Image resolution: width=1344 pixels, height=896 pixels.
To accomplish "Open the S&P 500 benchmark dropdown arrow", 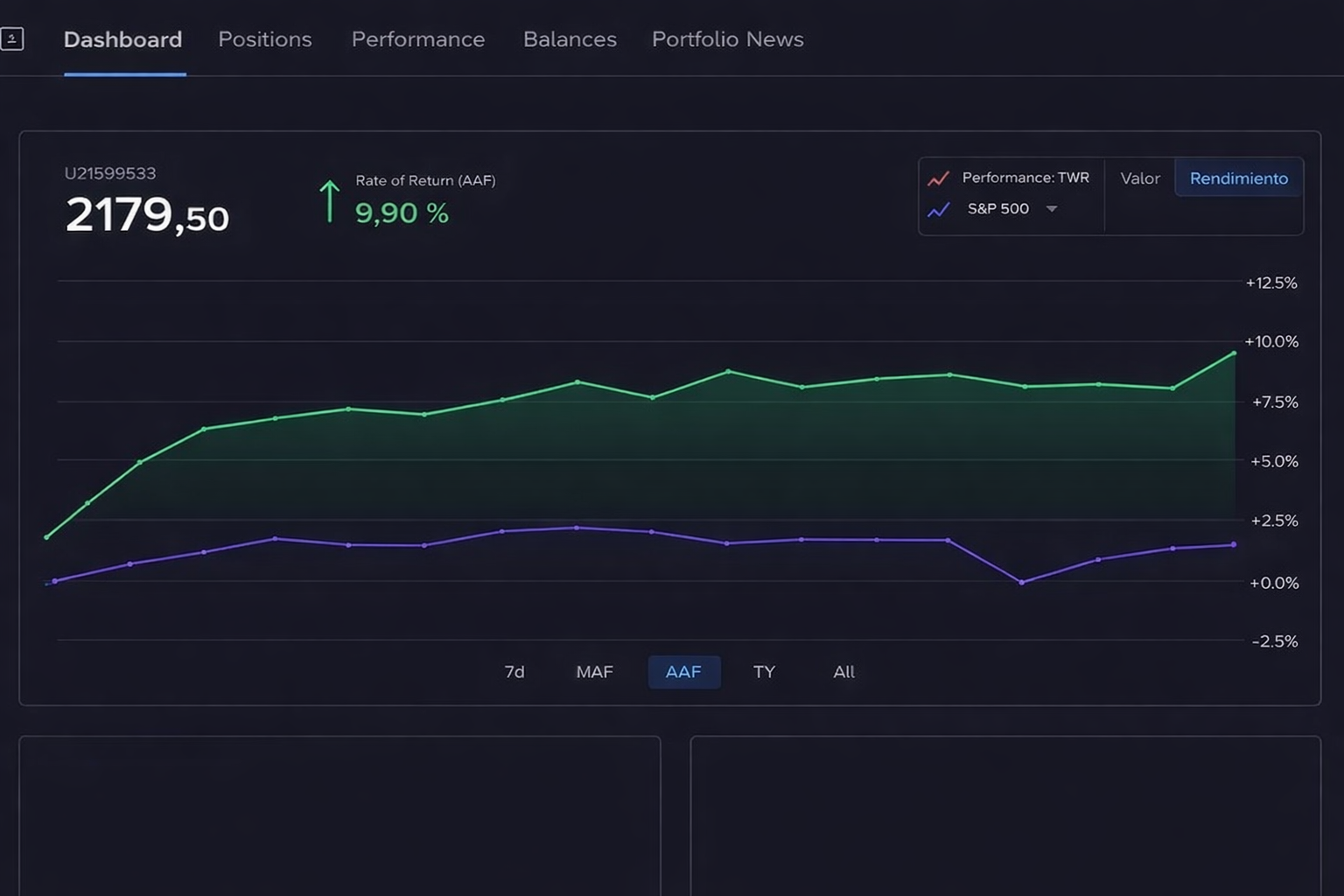I will point(1052,209).
